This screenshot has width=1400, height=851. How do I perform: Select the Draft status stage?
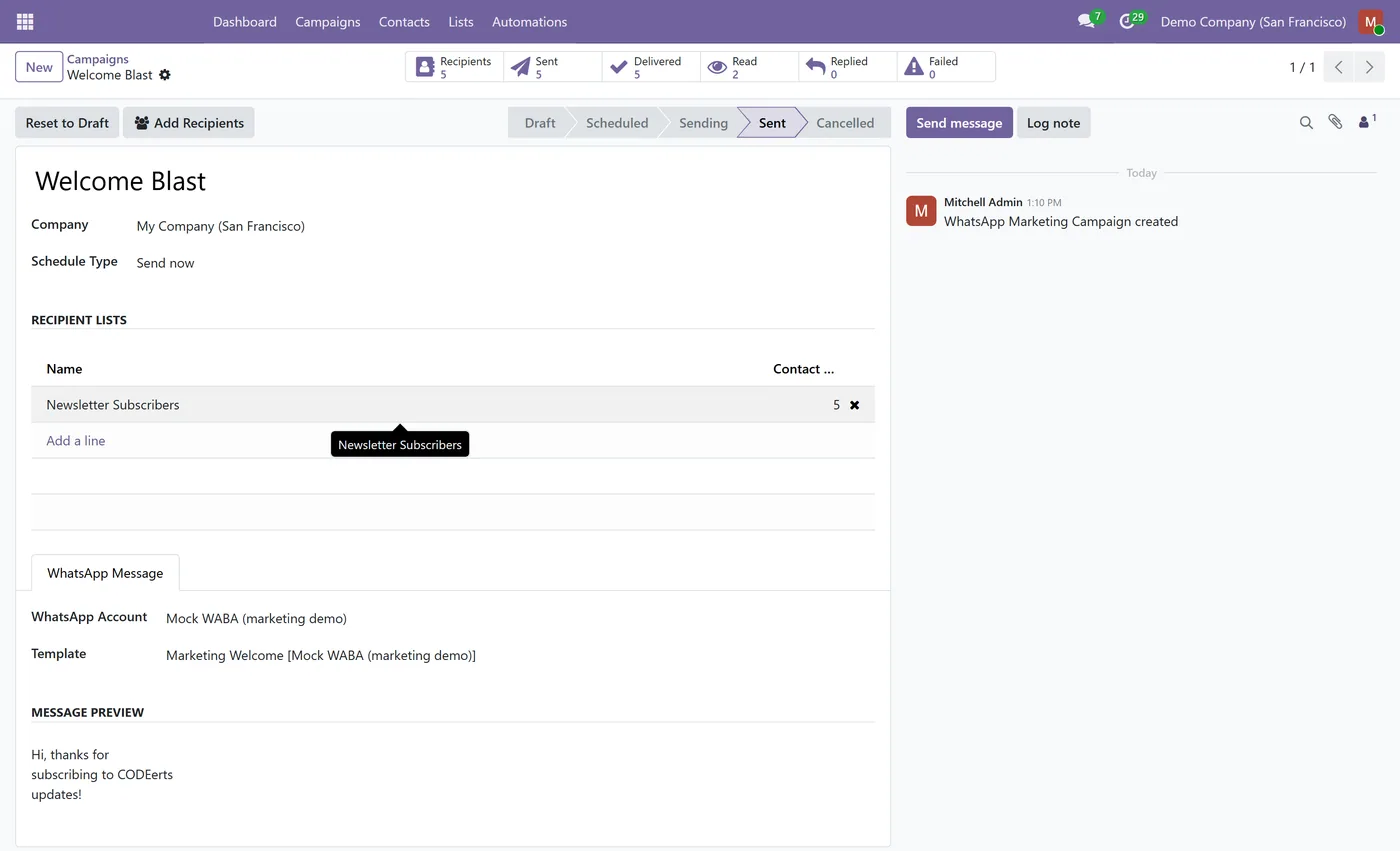tap(539, 123)
